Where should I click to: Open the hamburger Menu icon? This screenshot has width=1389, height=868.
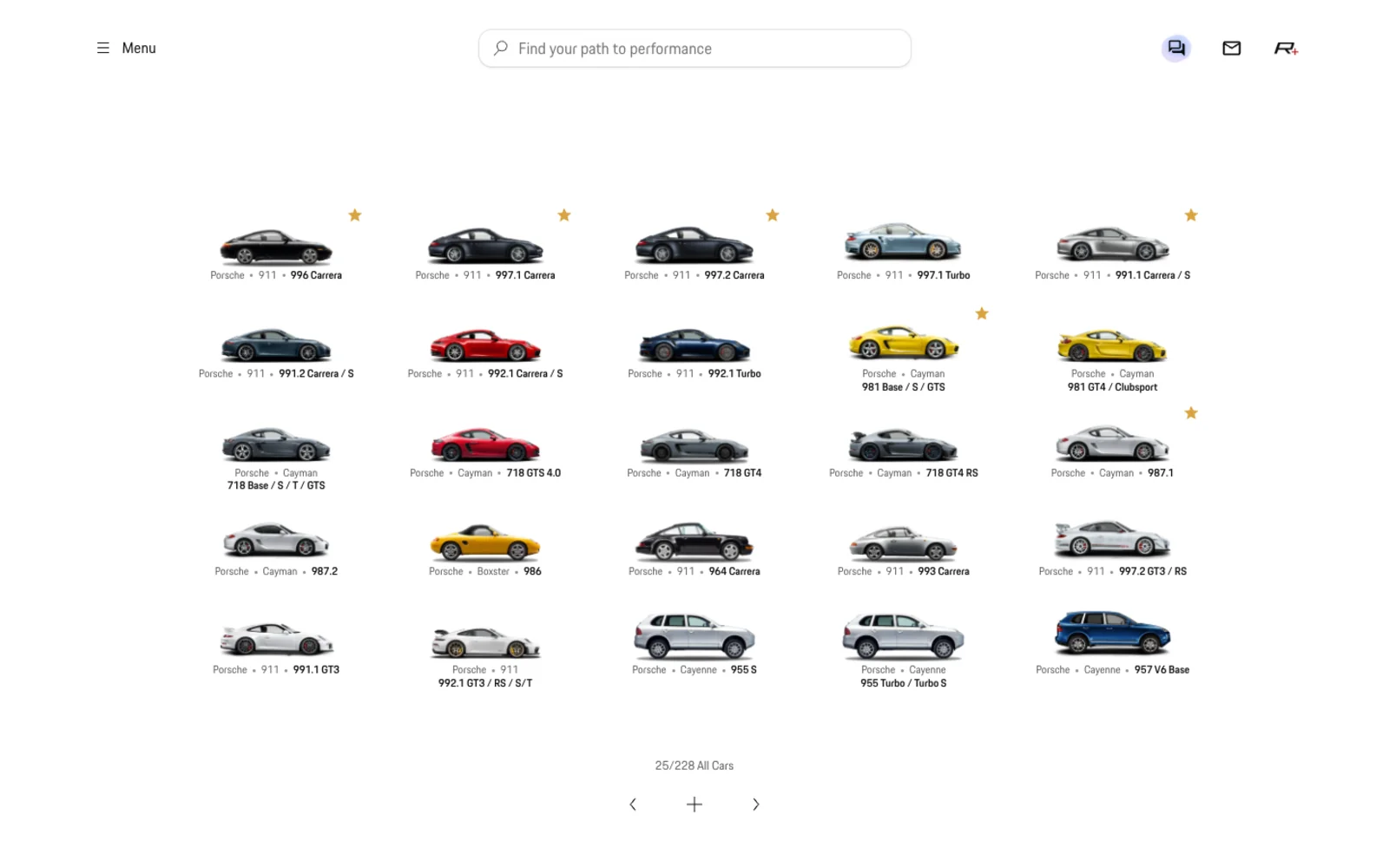coord(102,49)
